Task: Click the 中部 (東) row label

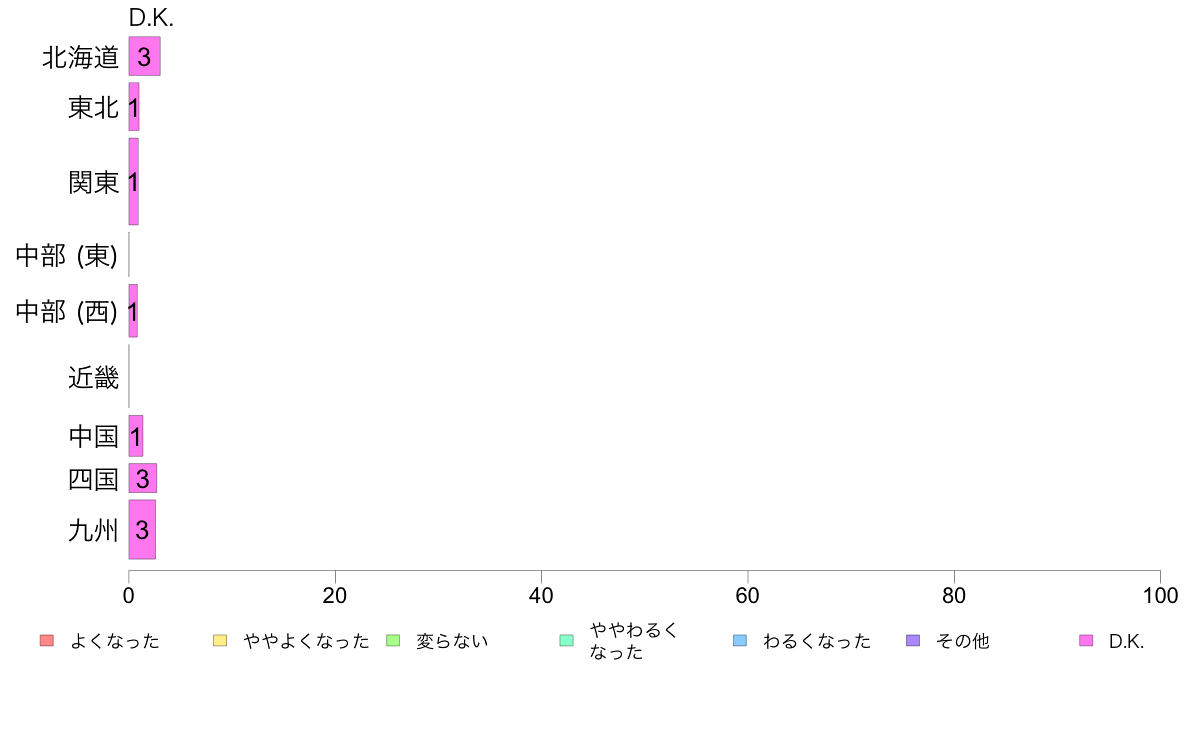Action: 67,255
